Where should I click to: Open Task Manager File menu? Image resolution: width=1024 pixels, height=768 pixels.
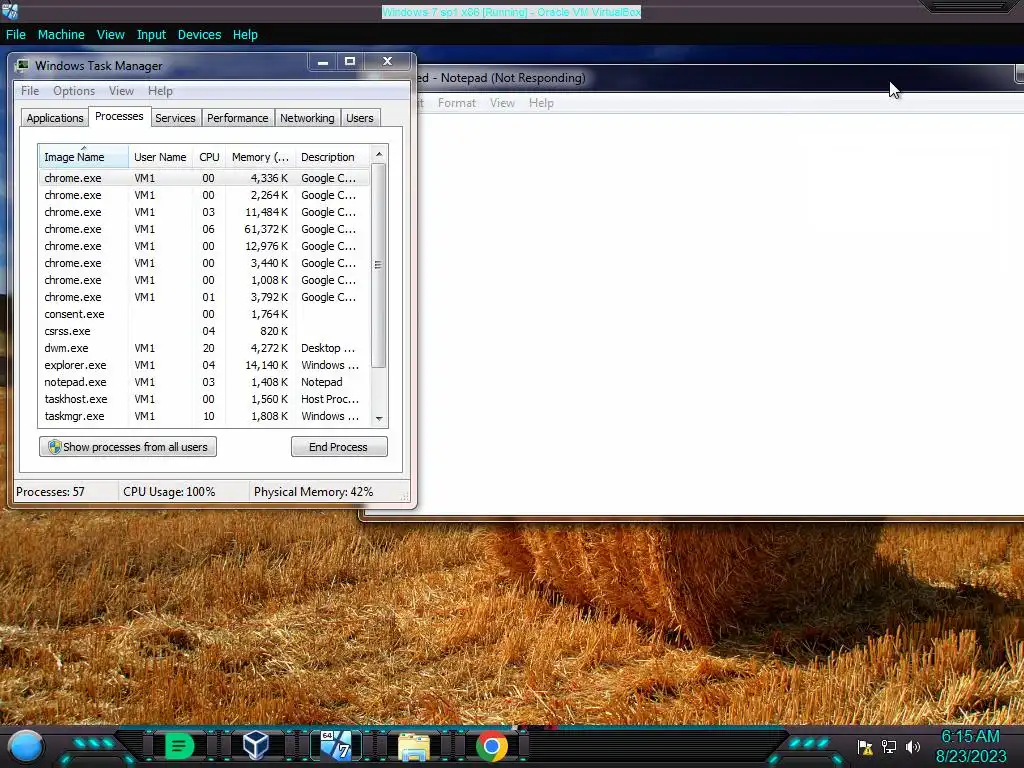(x=30, y=91)
